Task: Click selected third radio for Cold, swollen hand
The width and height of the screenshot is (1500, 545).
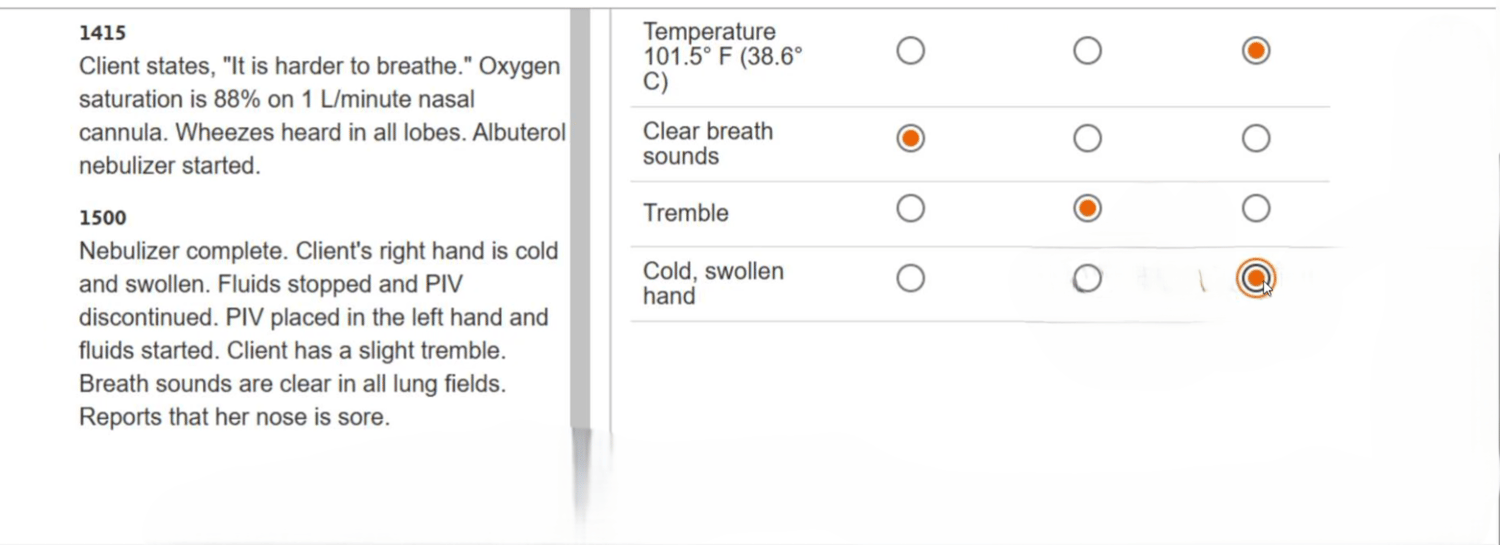Action: [x=1256, y=278]
